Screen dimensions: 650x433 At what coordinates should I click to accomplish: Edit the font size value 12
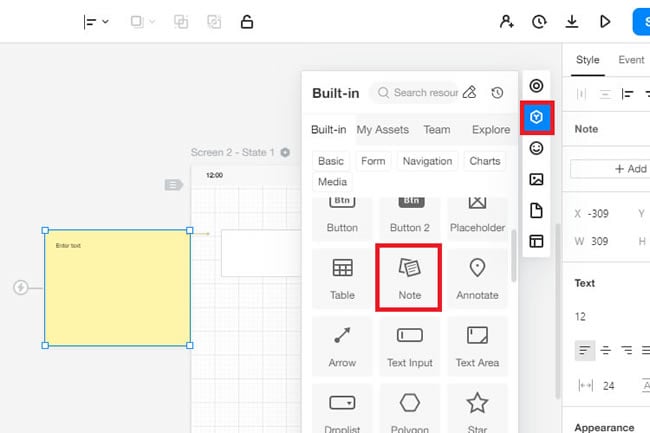click(x=580, y=317)
